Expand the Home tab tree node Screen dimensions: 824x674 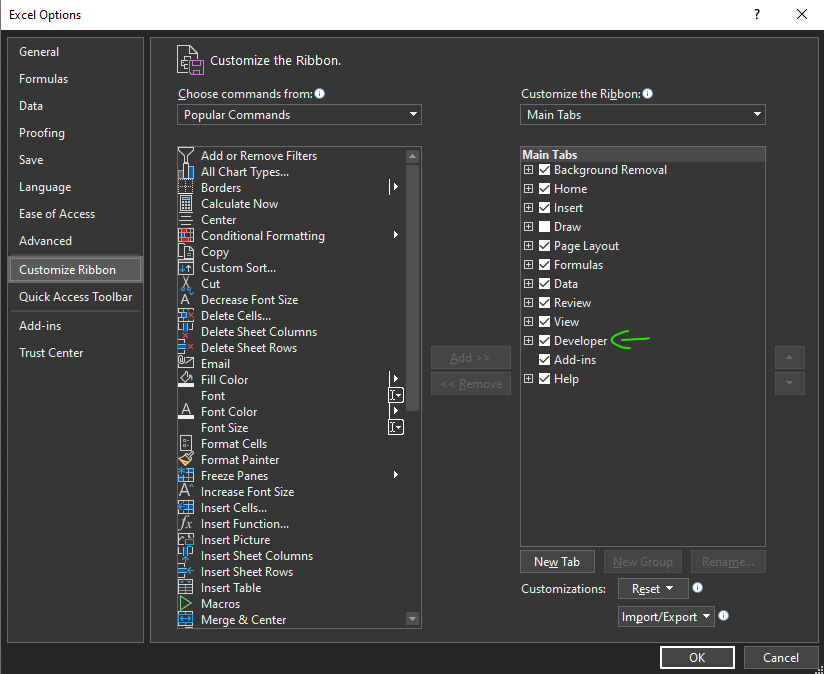click(x=529, y=189)
